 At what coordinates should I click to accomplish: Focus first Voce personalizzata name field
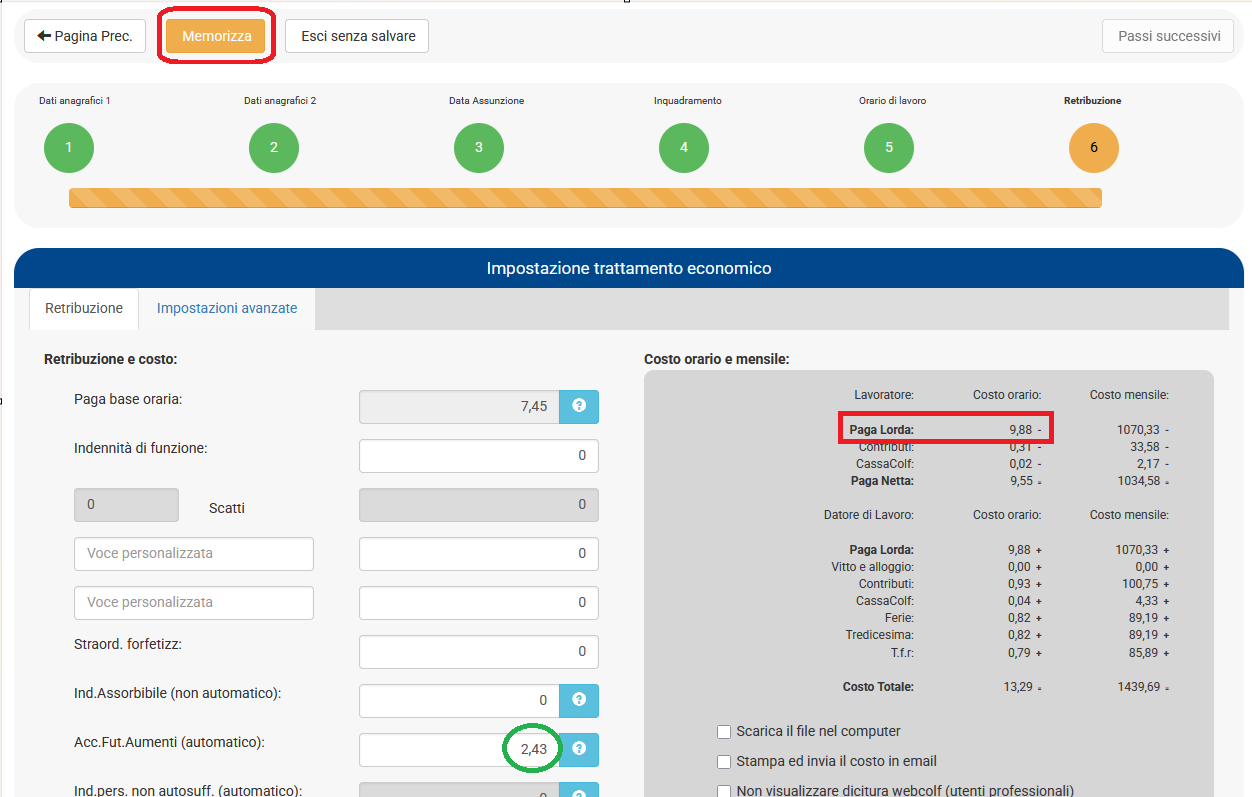194,553
